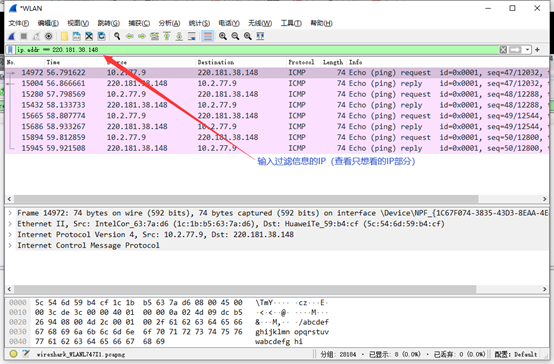Open the 捕获(C) menu
Screen dimensions: 554x364
(x=139, y=23)
